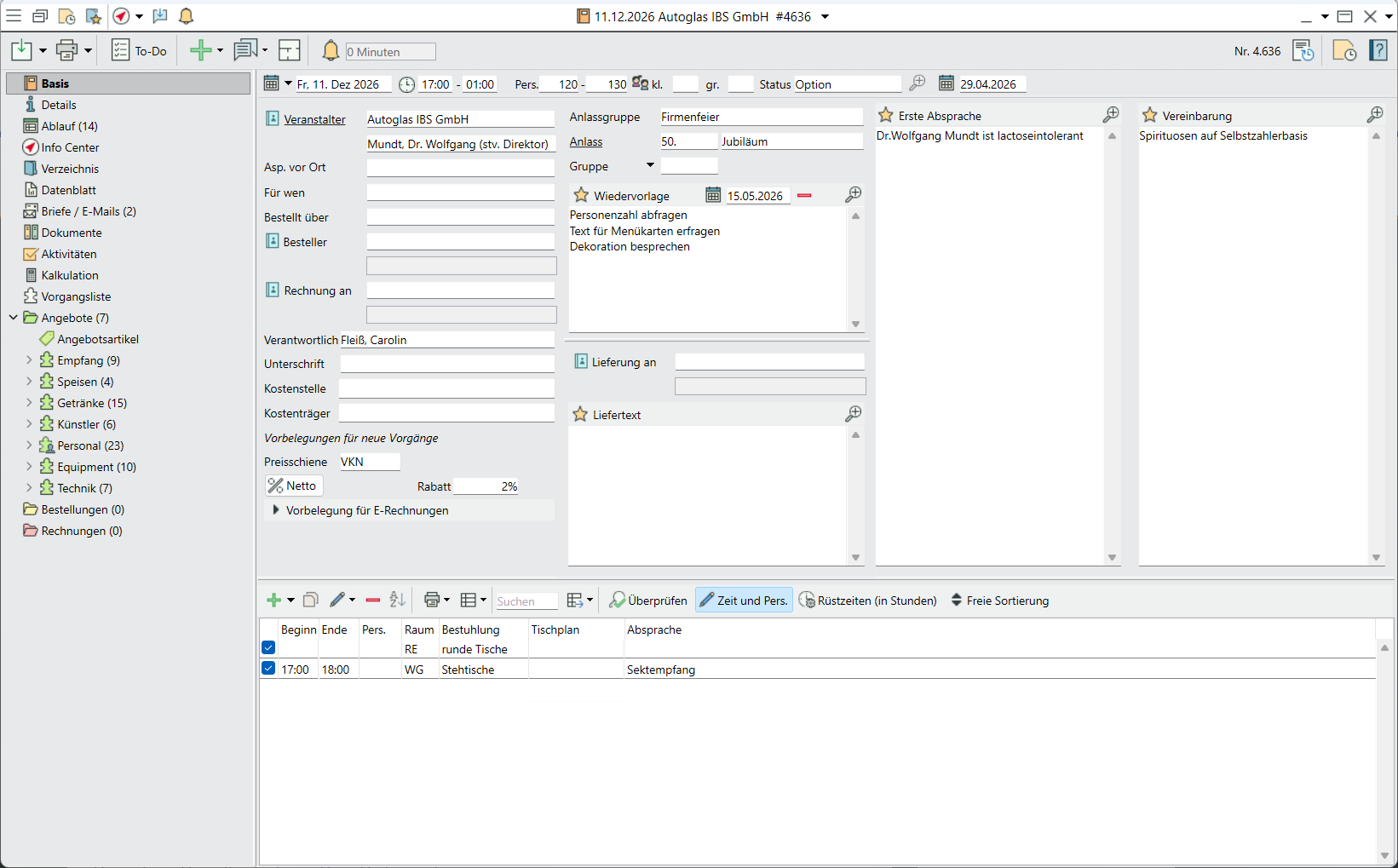Open the help question mark icon
The height and width of the screenshot is (868, 1398).
pyautogui.click(x=1378, y=51)
